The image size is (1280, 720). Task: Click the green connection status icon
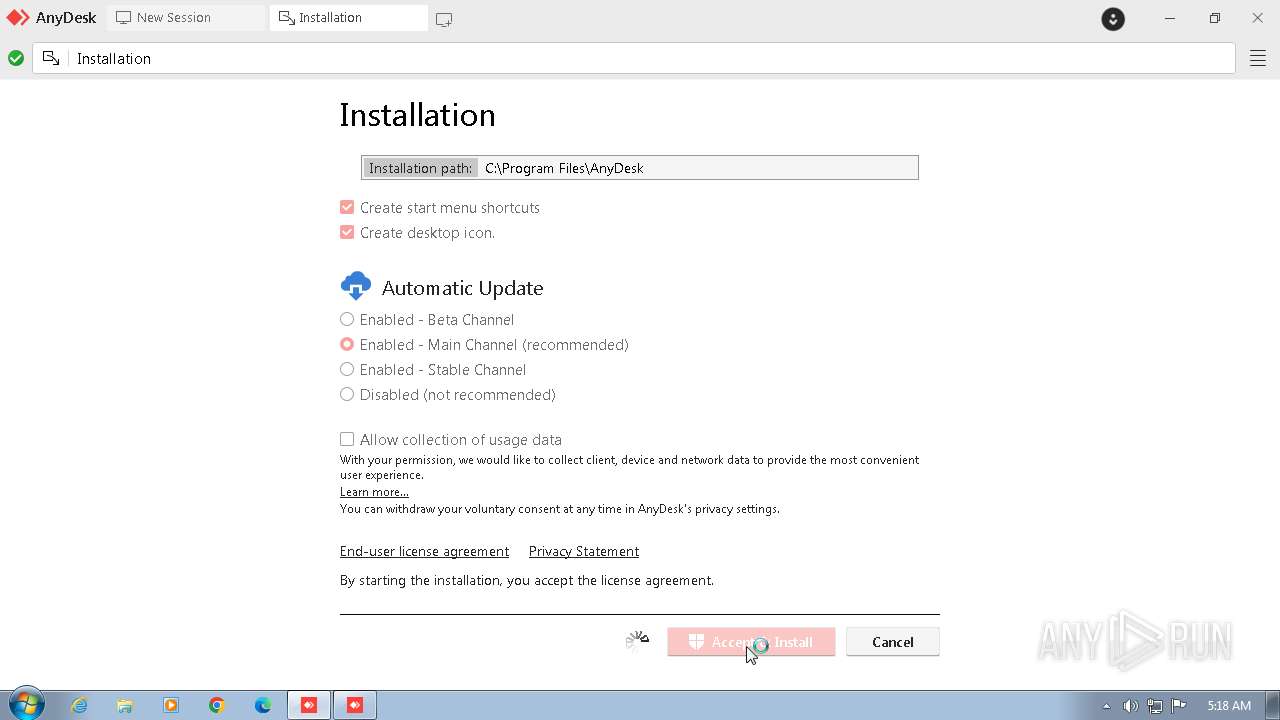click(x=16, y=59)
